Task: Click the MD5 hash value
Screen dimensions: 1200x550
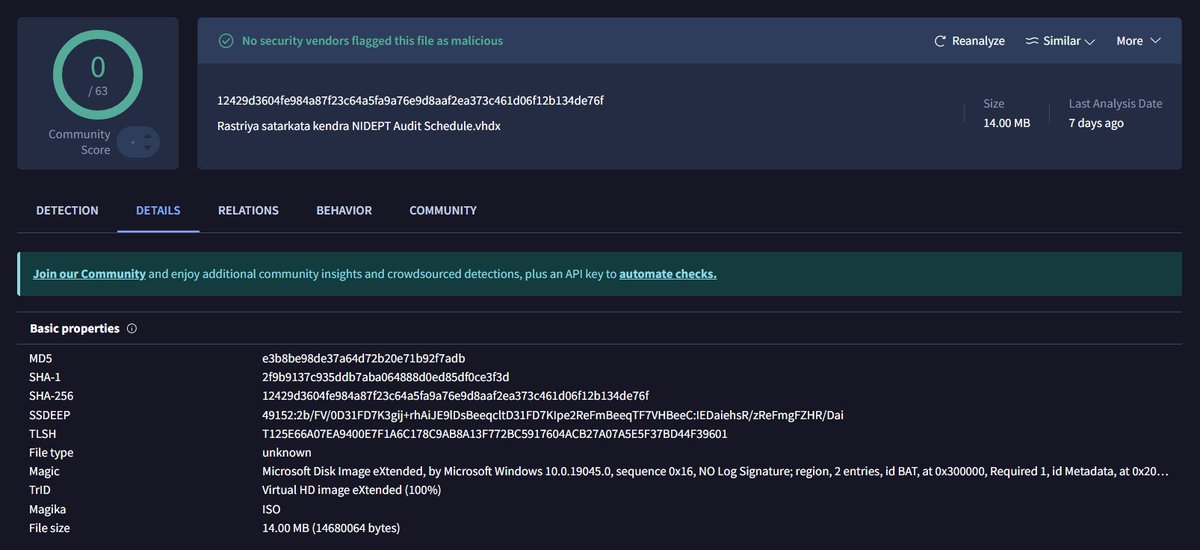Action: coord(363,358)
